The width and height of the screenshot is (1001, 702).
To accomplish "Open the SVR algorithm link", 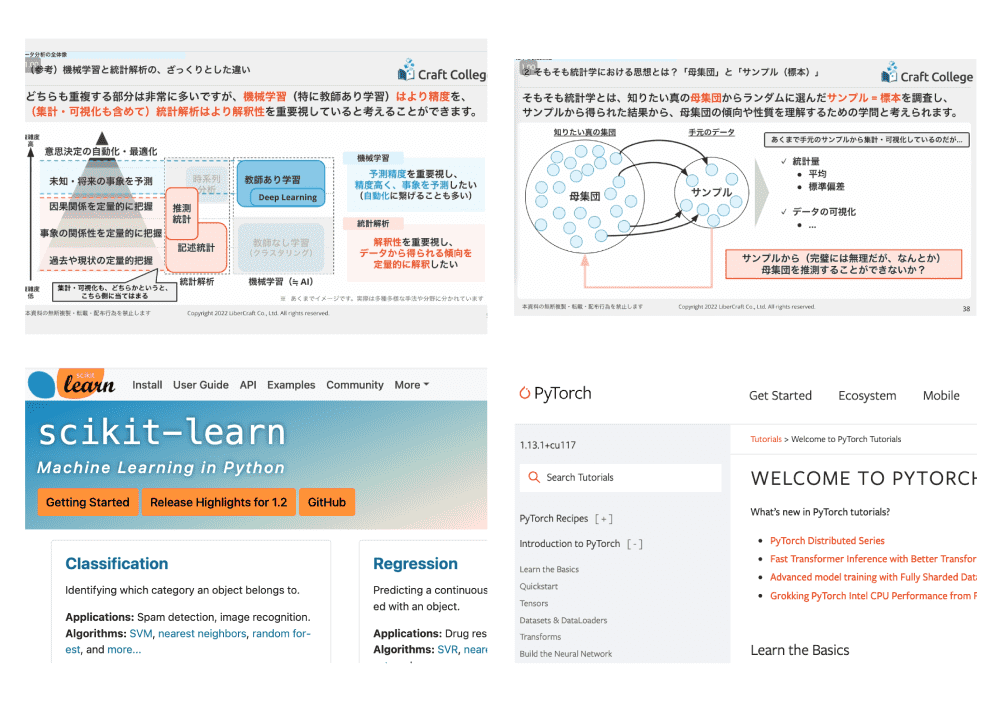I will pyautogui.click(x=448, y=650).
